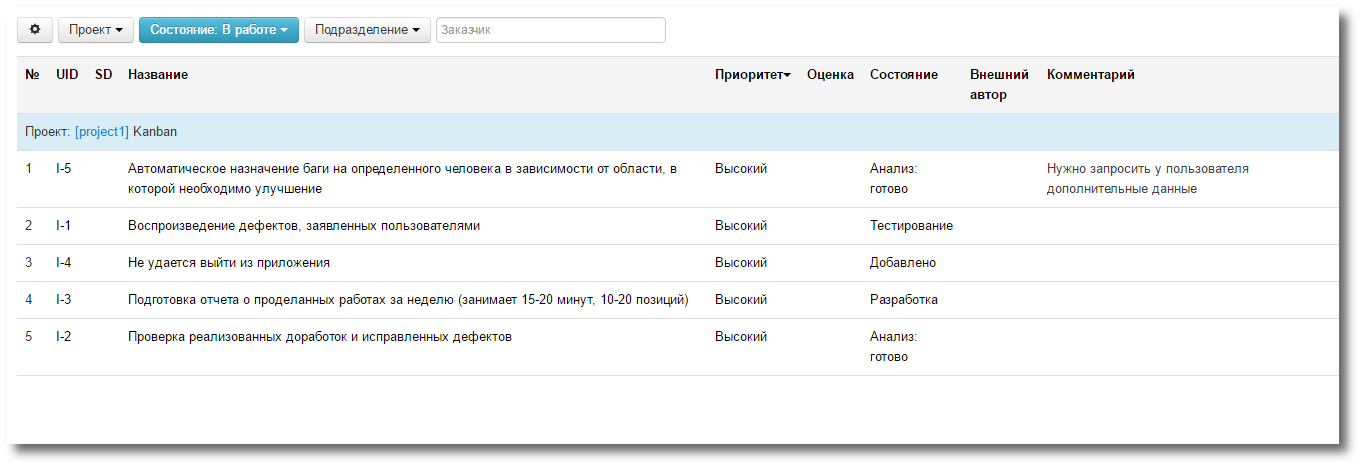This screenshot has height=467, width=1362.
Task: Click row number 1 cell
Action: [x=29, y=169]
